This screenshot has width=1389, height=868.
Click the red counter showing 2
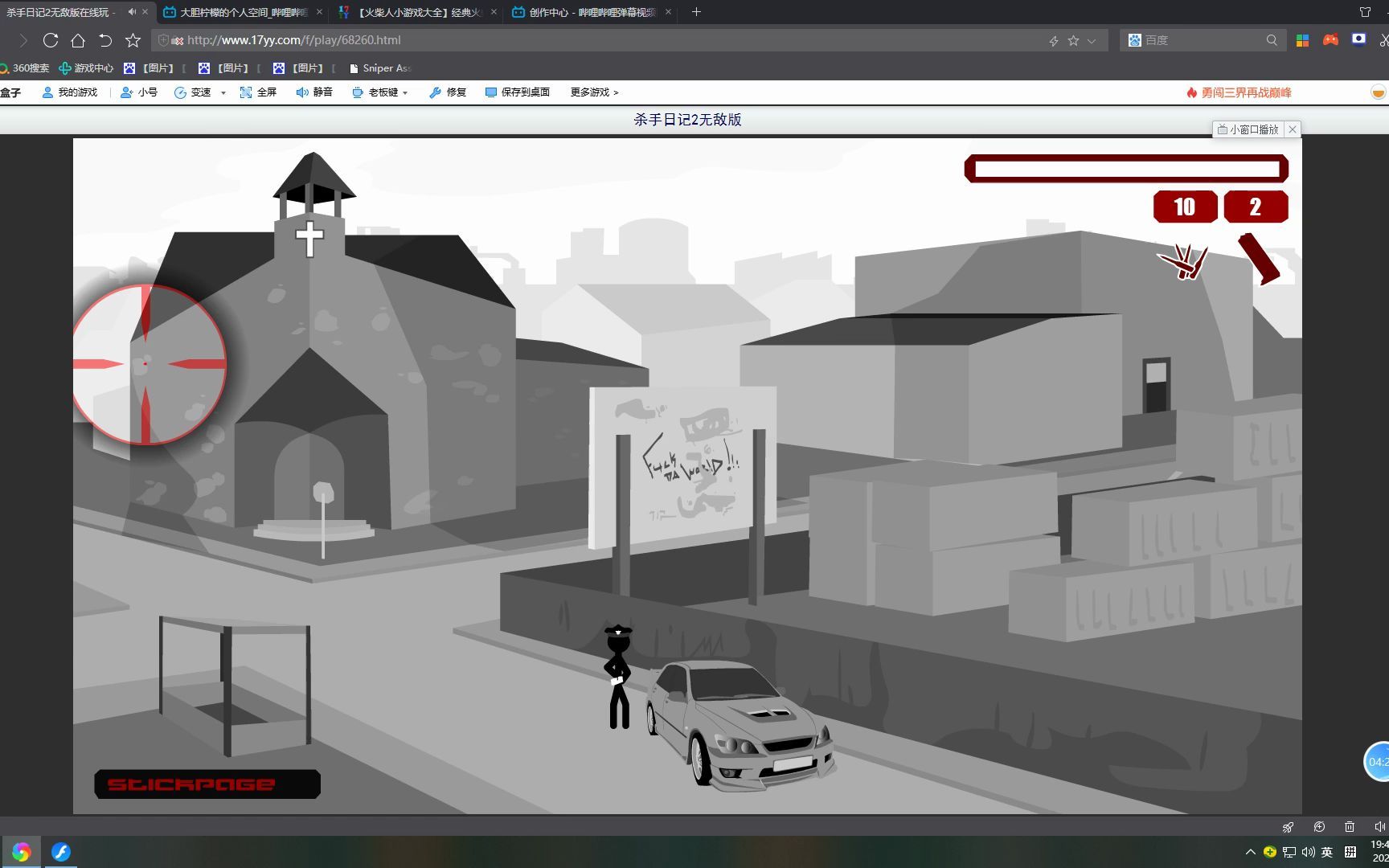[1256, 207]
